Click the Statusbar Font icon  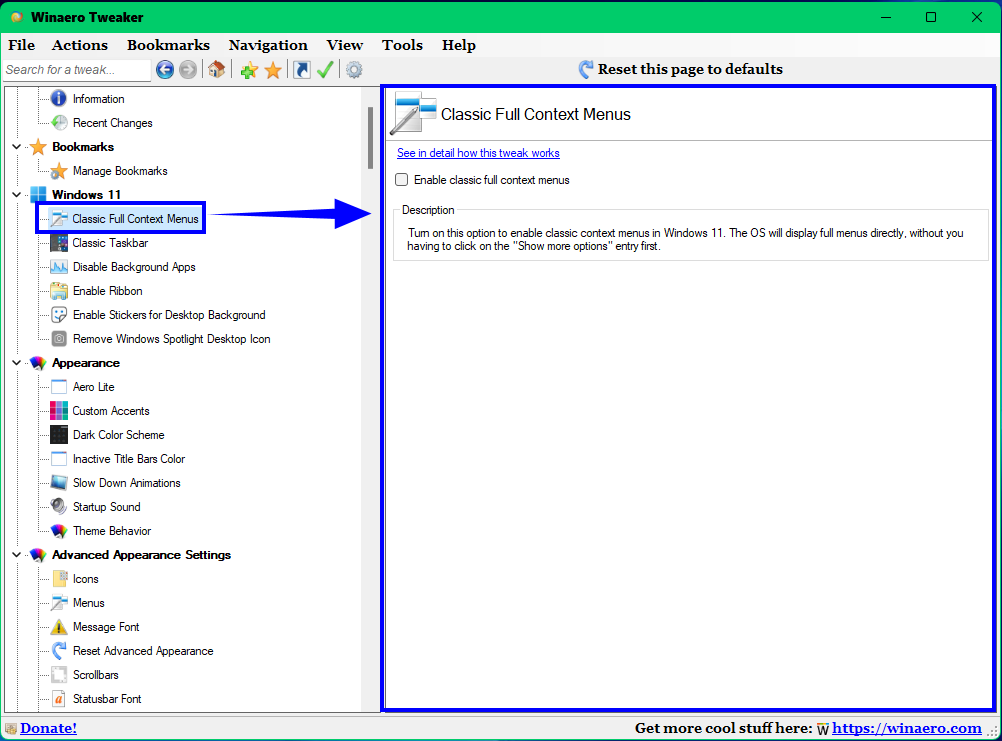pos(59,699)
